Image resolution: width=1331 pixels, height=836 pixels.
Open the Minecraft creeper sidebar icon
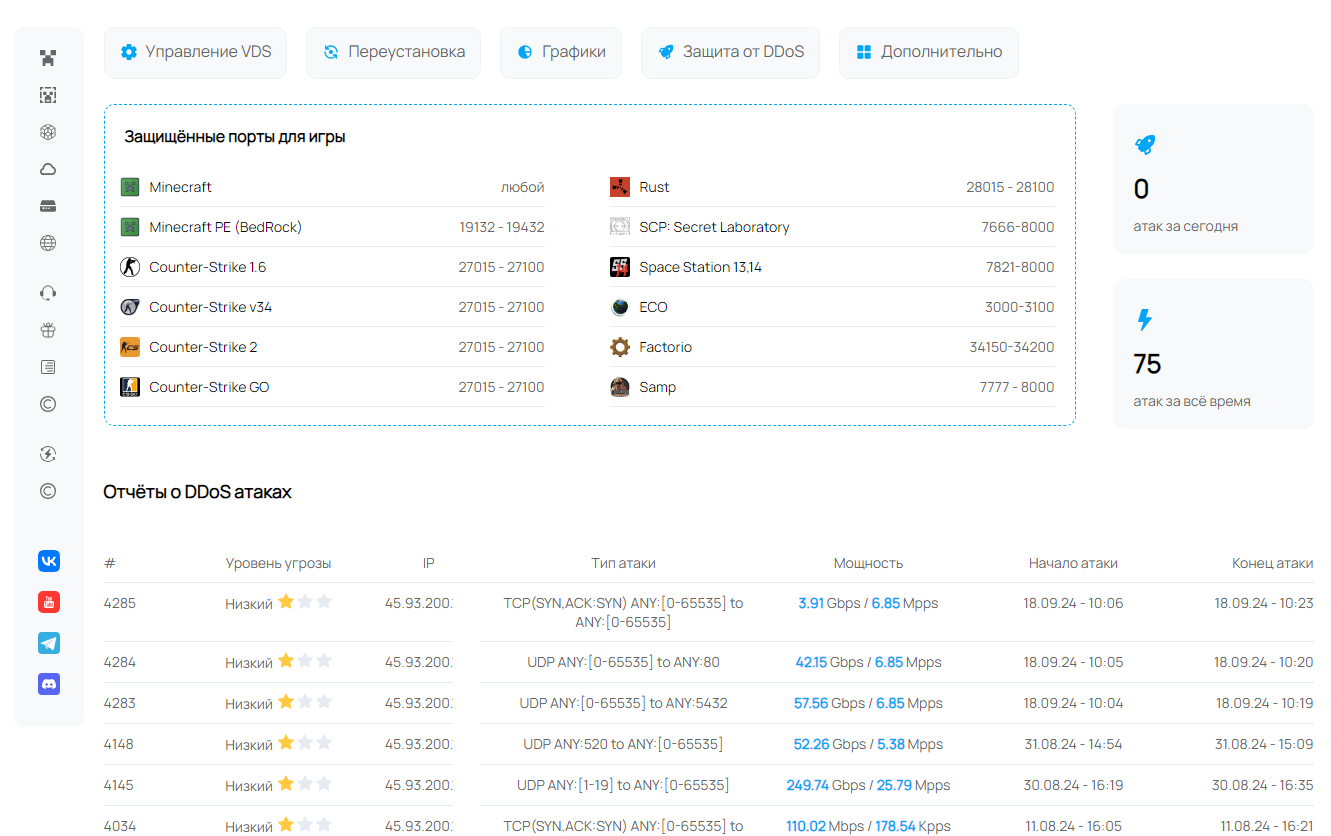pos(48,58)
